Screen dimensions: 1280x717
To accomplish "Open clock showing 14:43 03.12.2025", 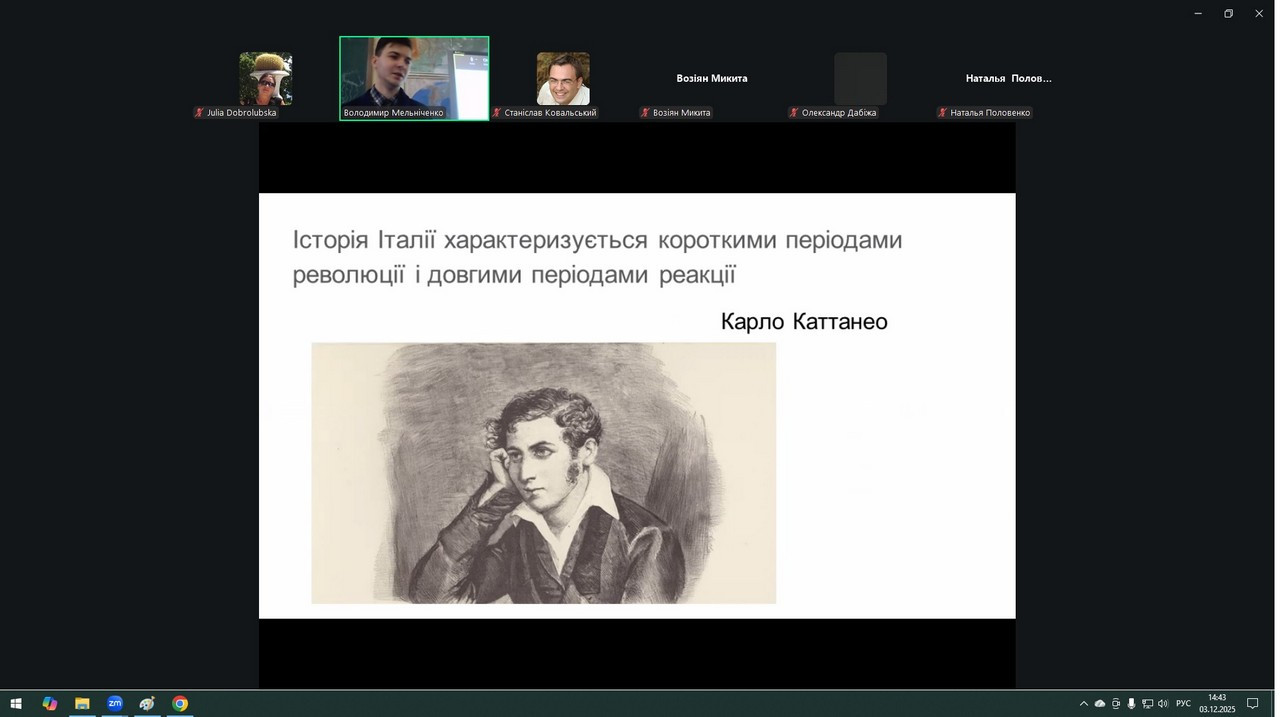I will pos(1217,704).
